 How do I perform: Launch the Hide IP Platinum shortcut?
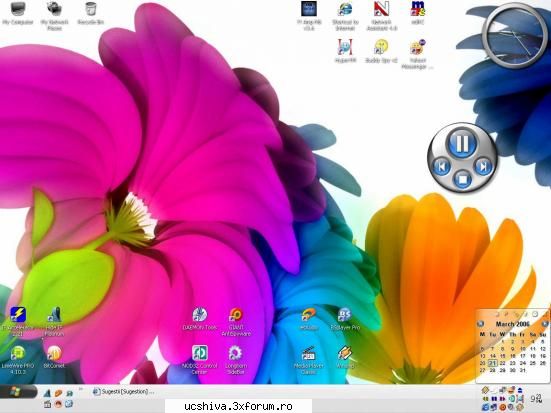pos(54,321)
